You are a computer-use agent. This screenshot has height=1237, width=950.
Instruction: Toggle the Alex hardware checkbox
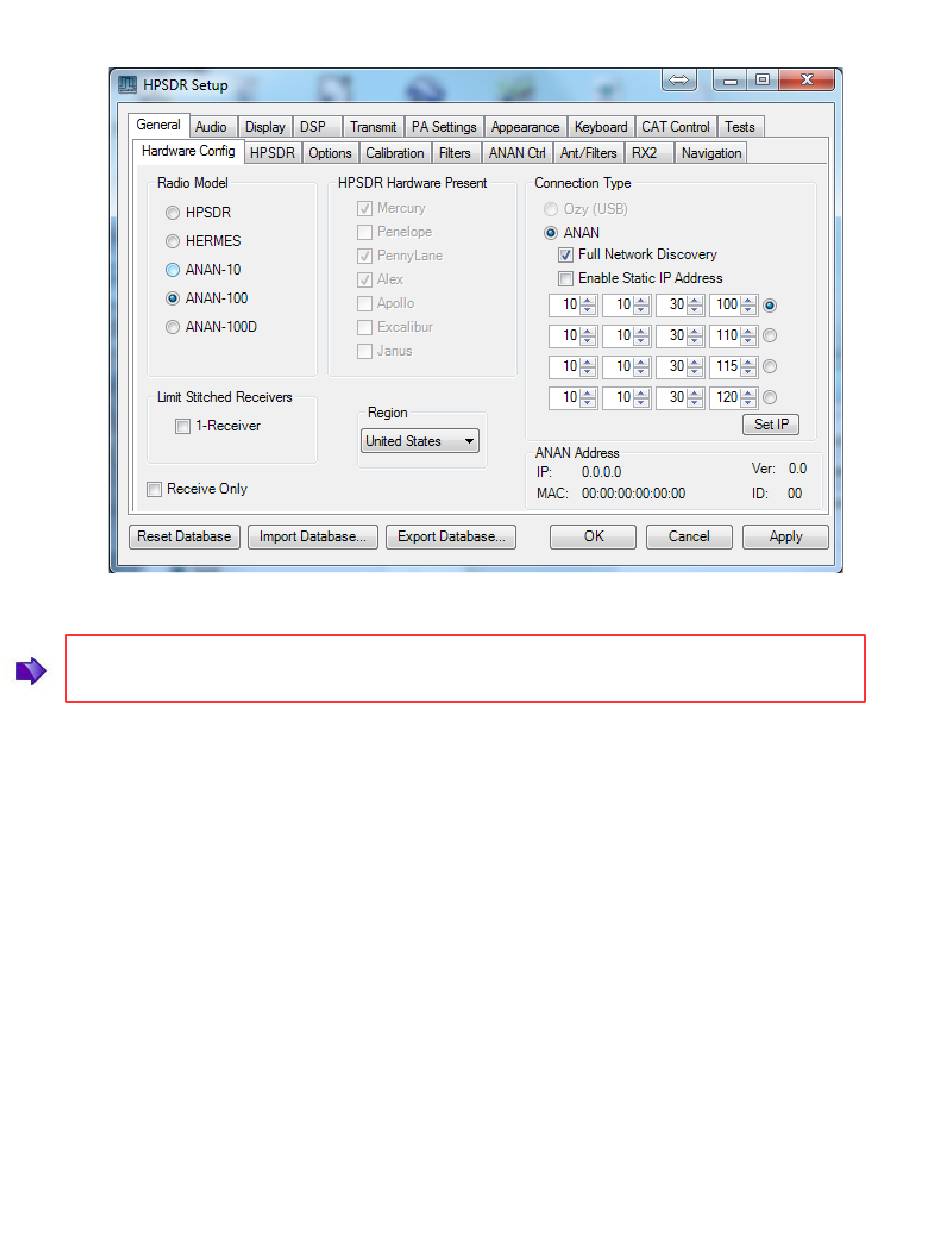tap(365, 280)
